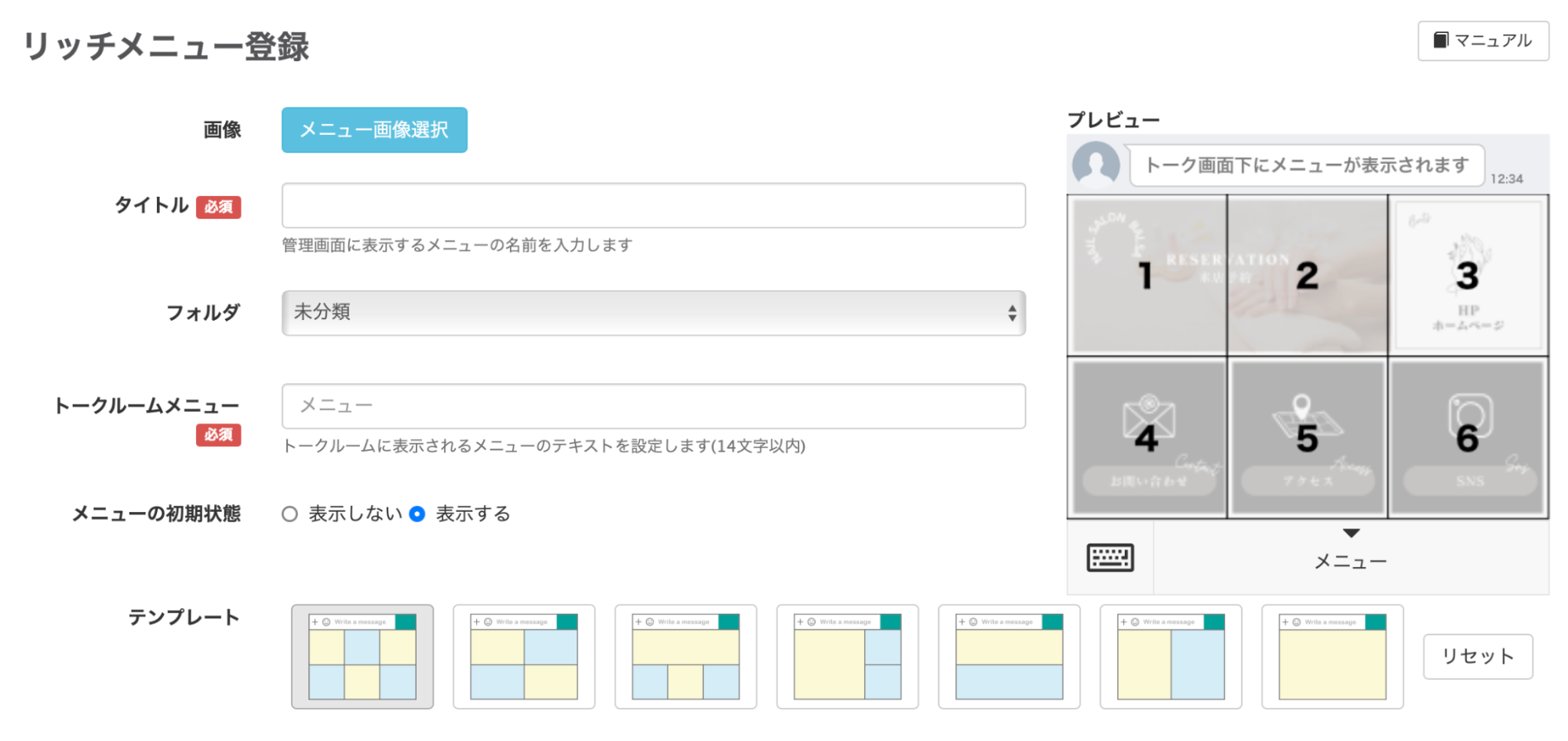Select the 表示しない radio button

[x=289, y=514]
